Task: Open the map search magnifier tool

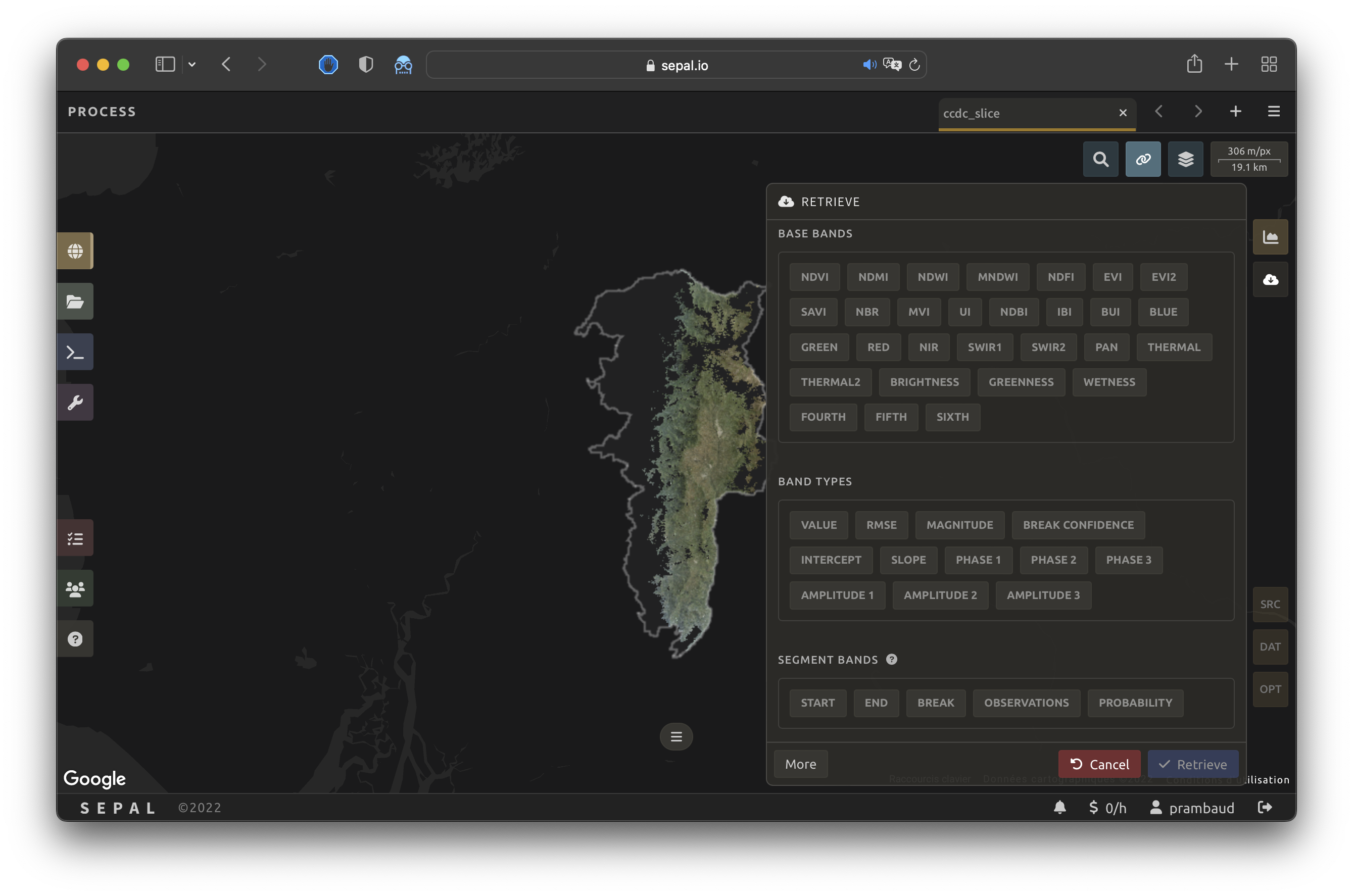Action: pos(1100,159)
